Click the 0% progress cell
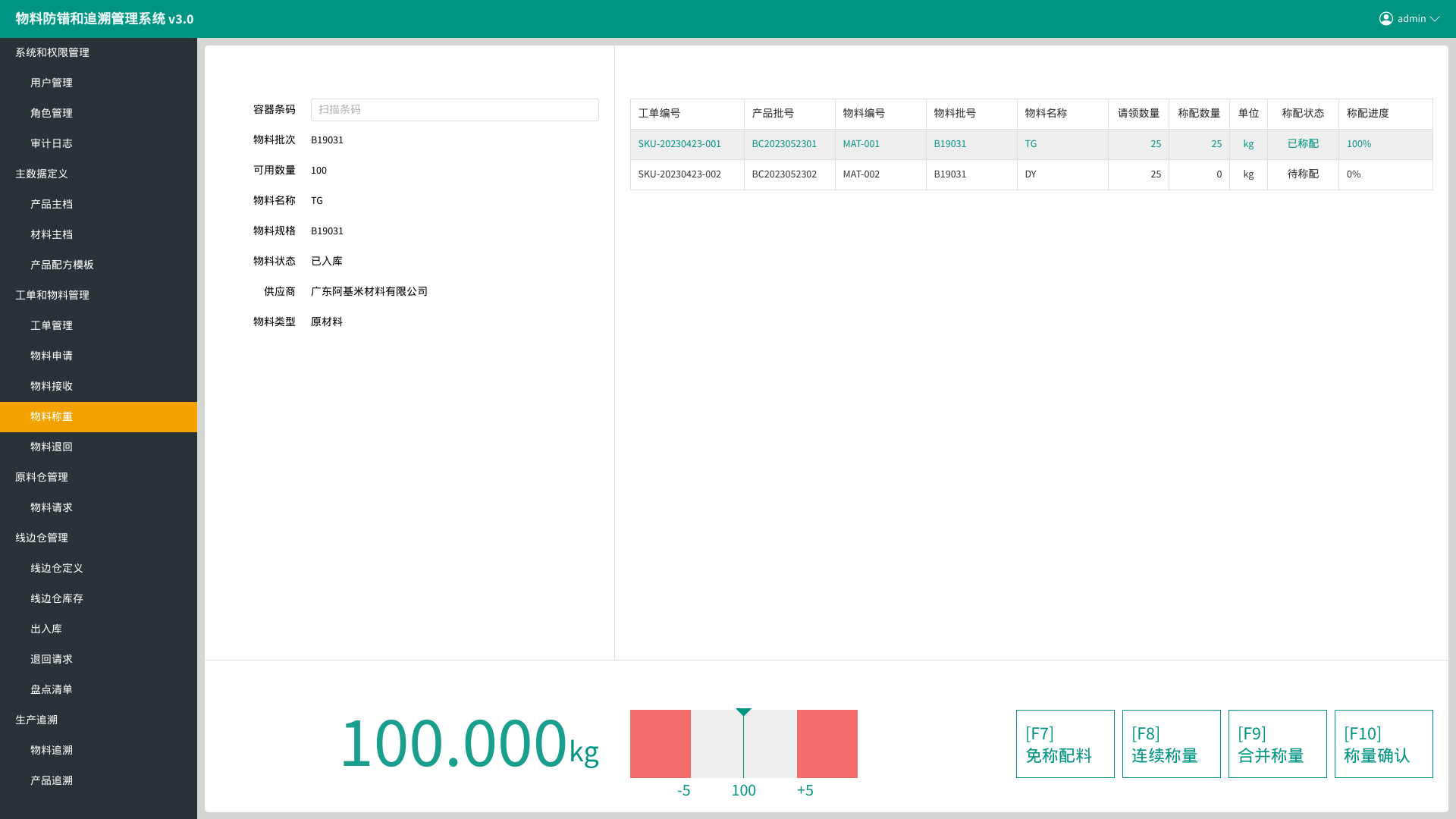The image size is (1456, 819). pyautogui.click(x=1385, y=174)
